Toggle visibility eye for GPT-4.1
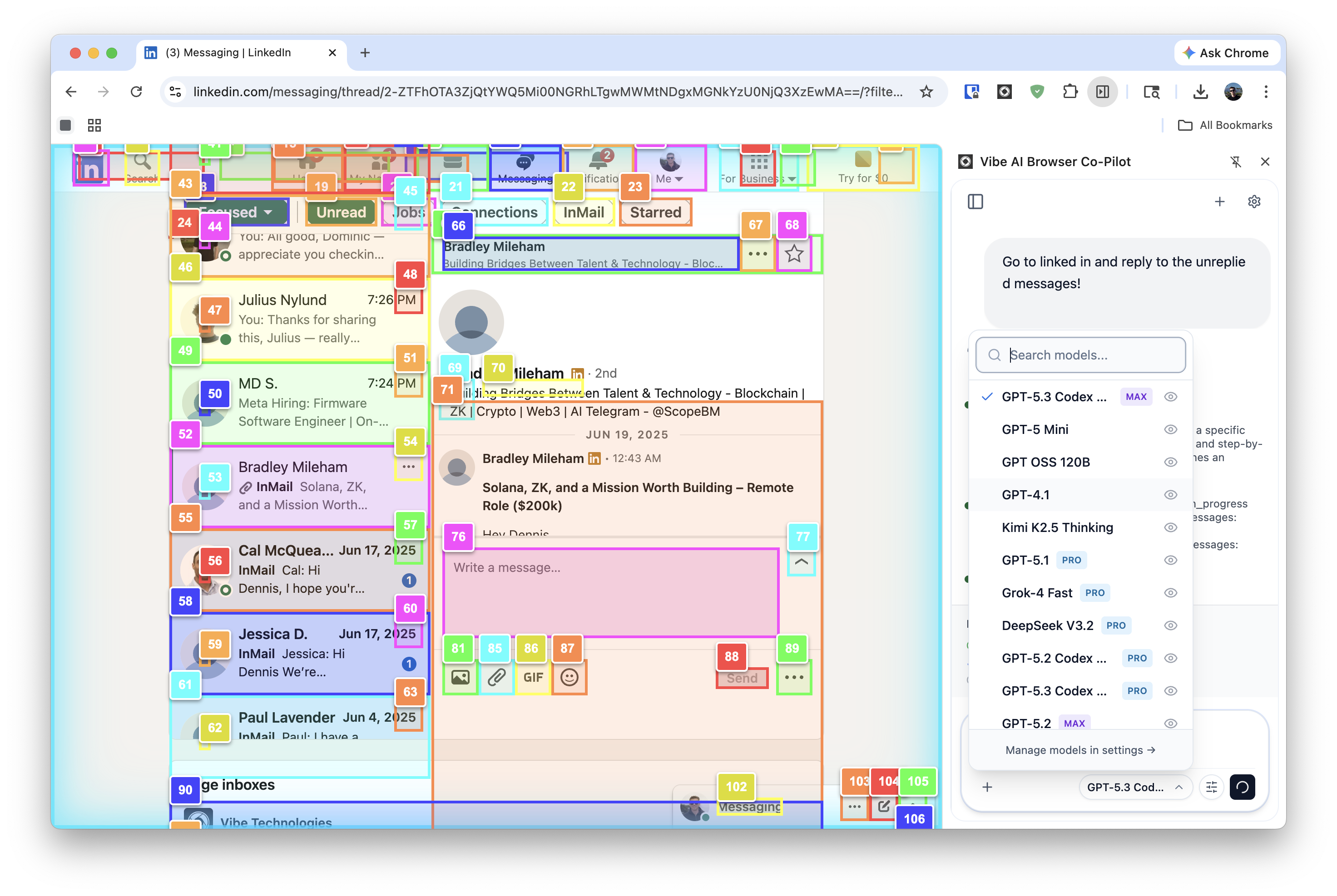The width and height of the screenshot is (1337, 896). tap(1170, 494)
